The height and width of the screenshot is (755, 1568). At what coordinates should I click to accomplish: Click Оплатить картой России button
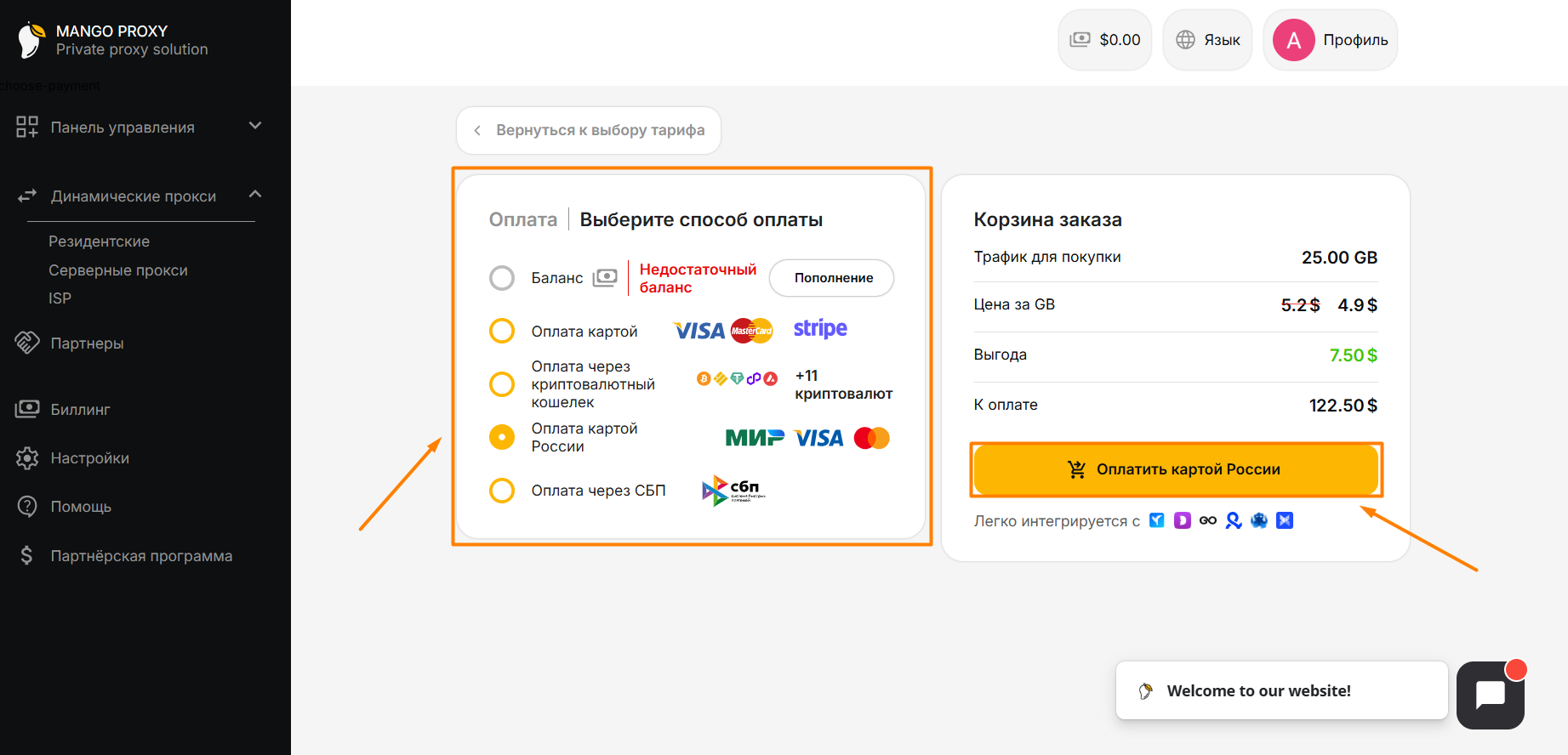pyautogui.click(x=1176, y=469)
